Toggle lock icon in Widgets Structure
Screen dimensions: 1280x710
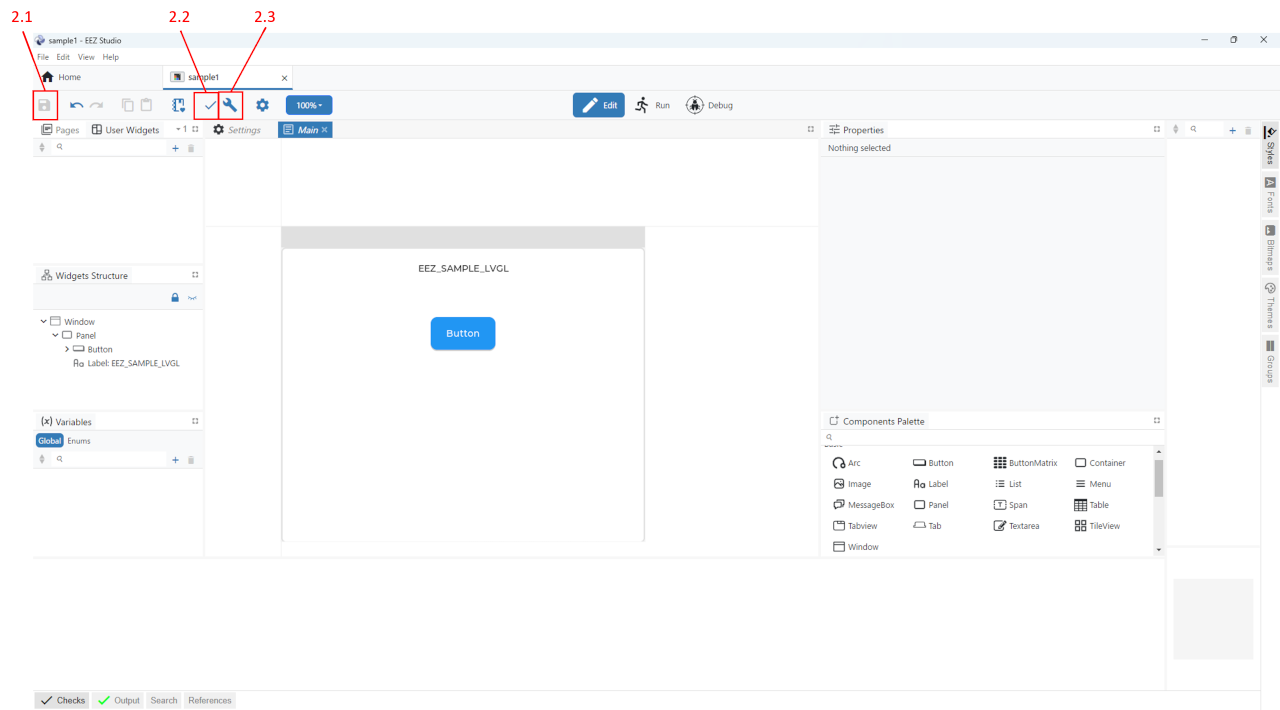pyautogui.click(x=175, y=298)
